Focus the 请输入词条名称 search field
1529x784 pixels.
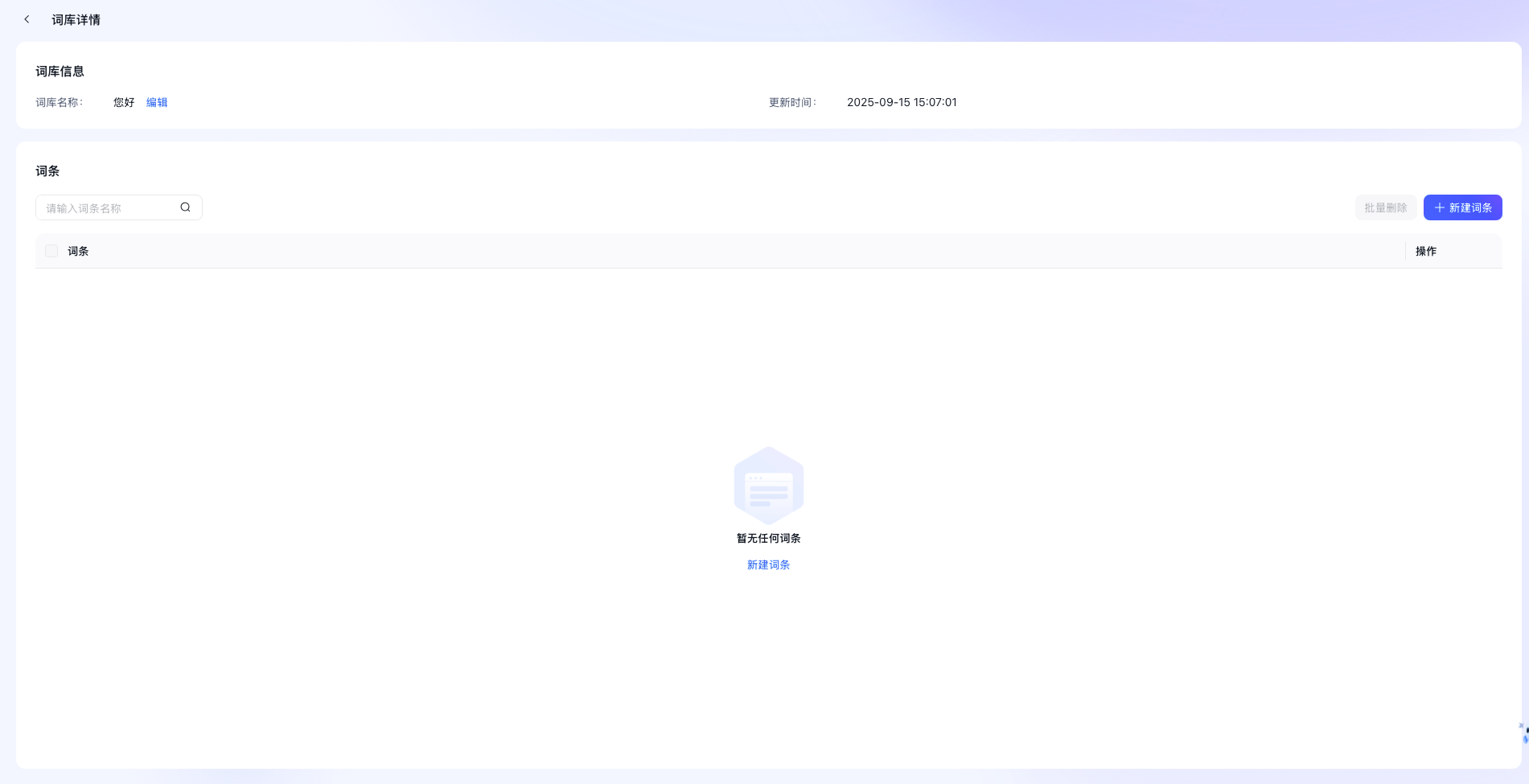(109, 207)
